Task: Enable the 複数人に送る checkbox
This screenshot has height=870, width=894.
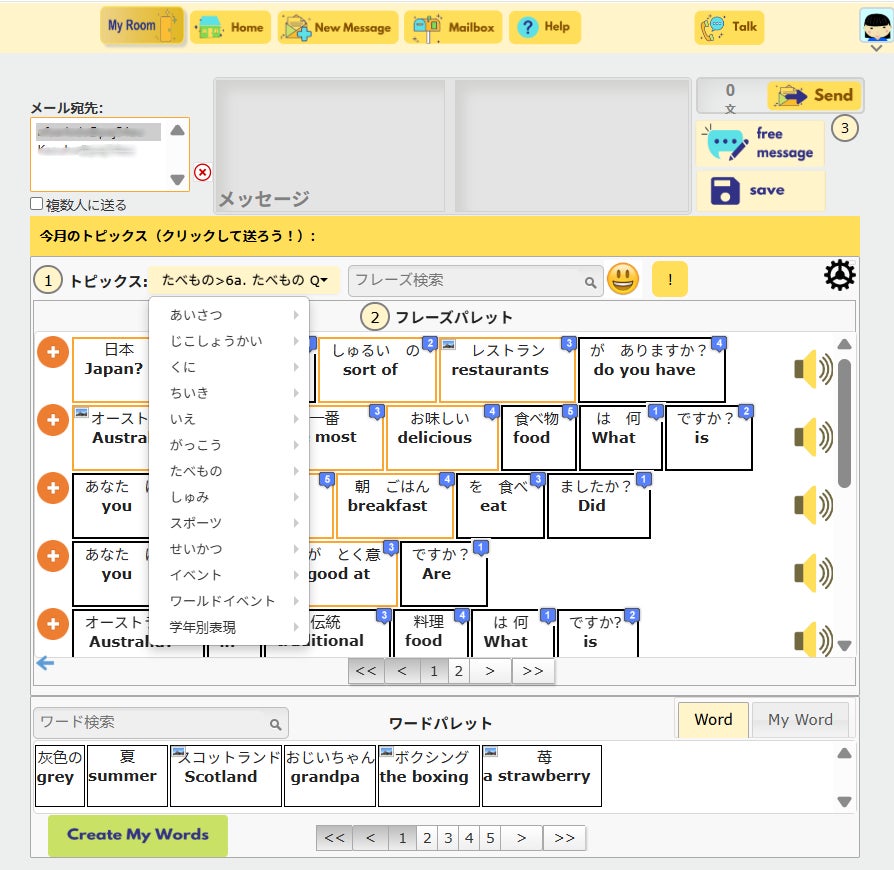Action: coord(36,204)
